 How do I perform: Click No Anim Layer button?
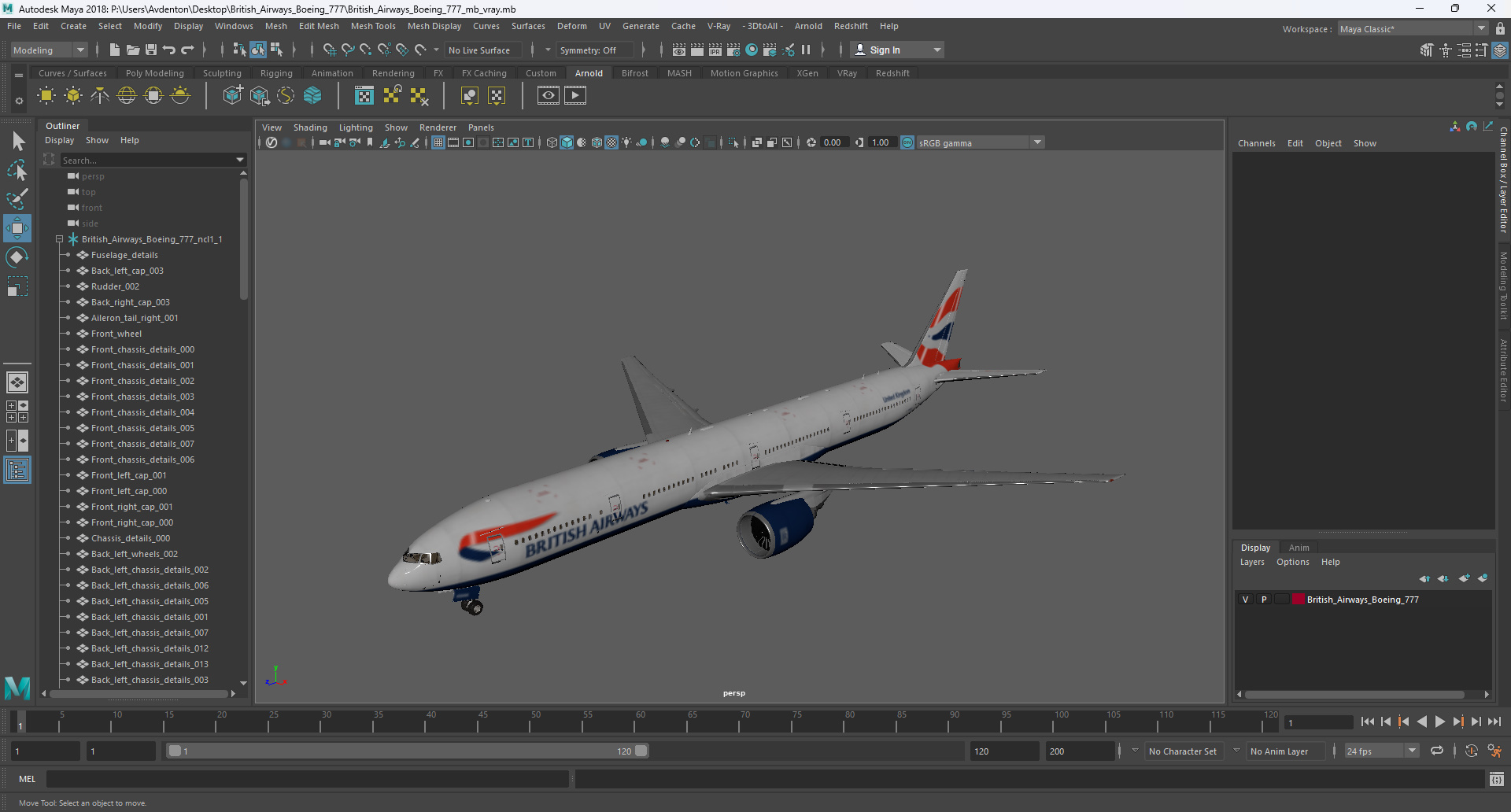tap(1285, 751)
